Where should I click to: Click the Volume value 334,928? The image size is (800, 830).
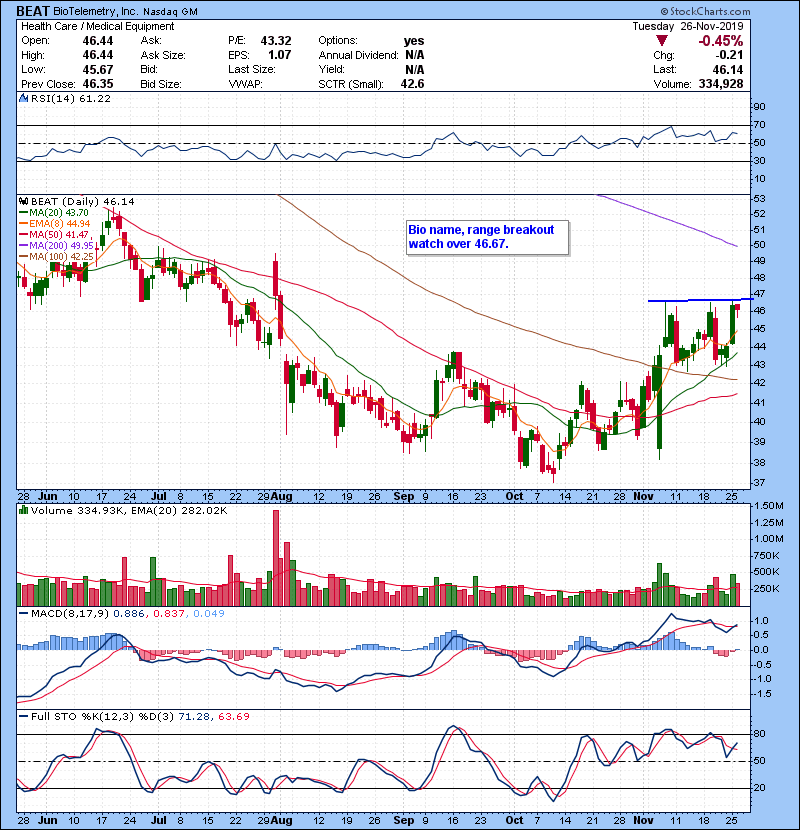click(721, 84)
